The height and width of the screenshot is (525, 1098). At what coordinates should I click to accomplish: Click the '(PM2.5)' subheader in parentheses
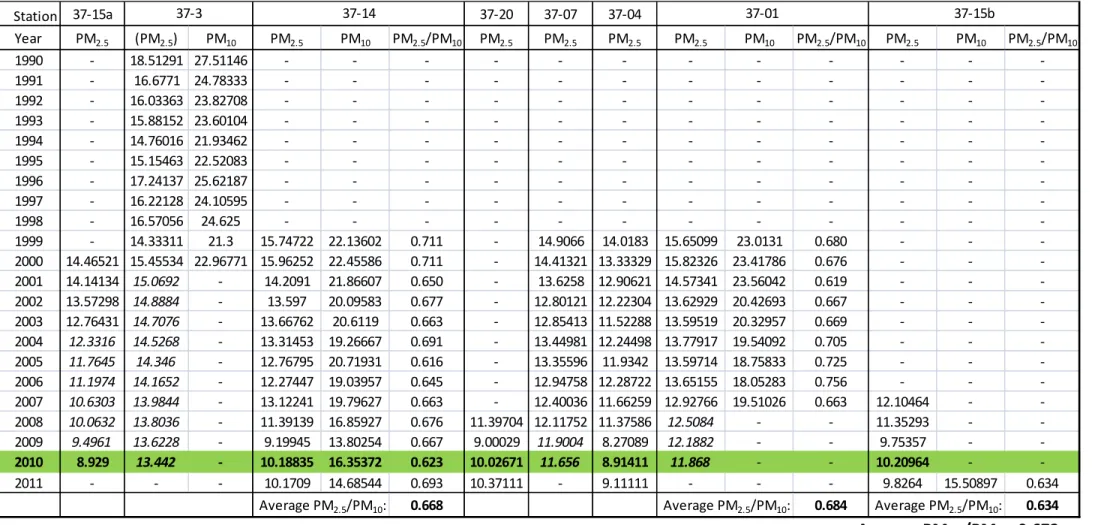(x=156, y=40)
